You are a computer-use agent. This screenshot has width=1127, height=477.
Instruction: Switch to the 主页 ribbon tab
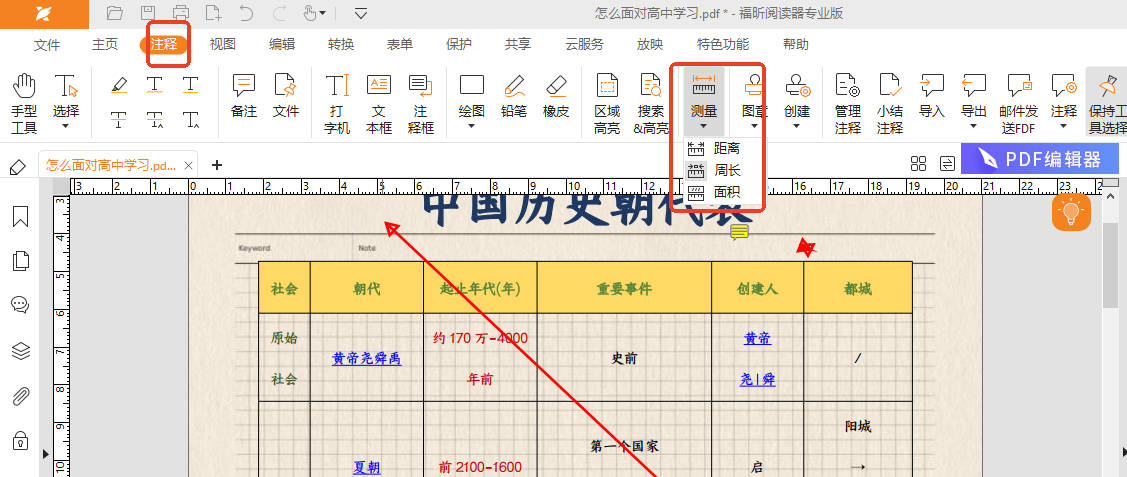[x=105, y=45]
